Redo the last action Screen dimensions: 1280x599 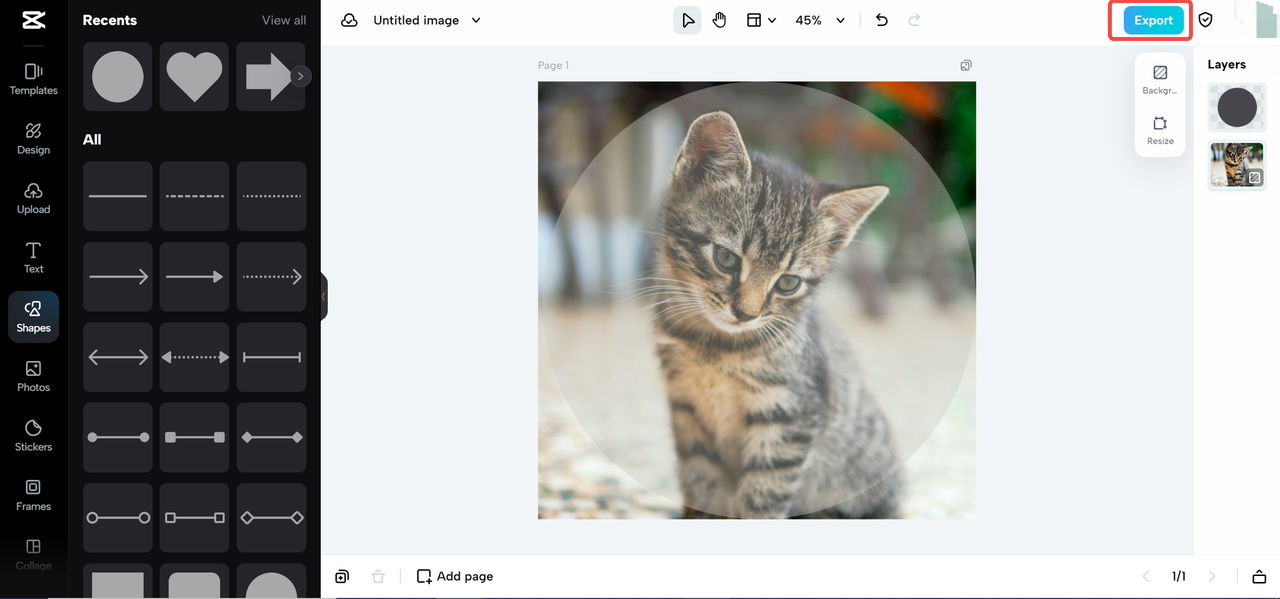coord(913,20)
